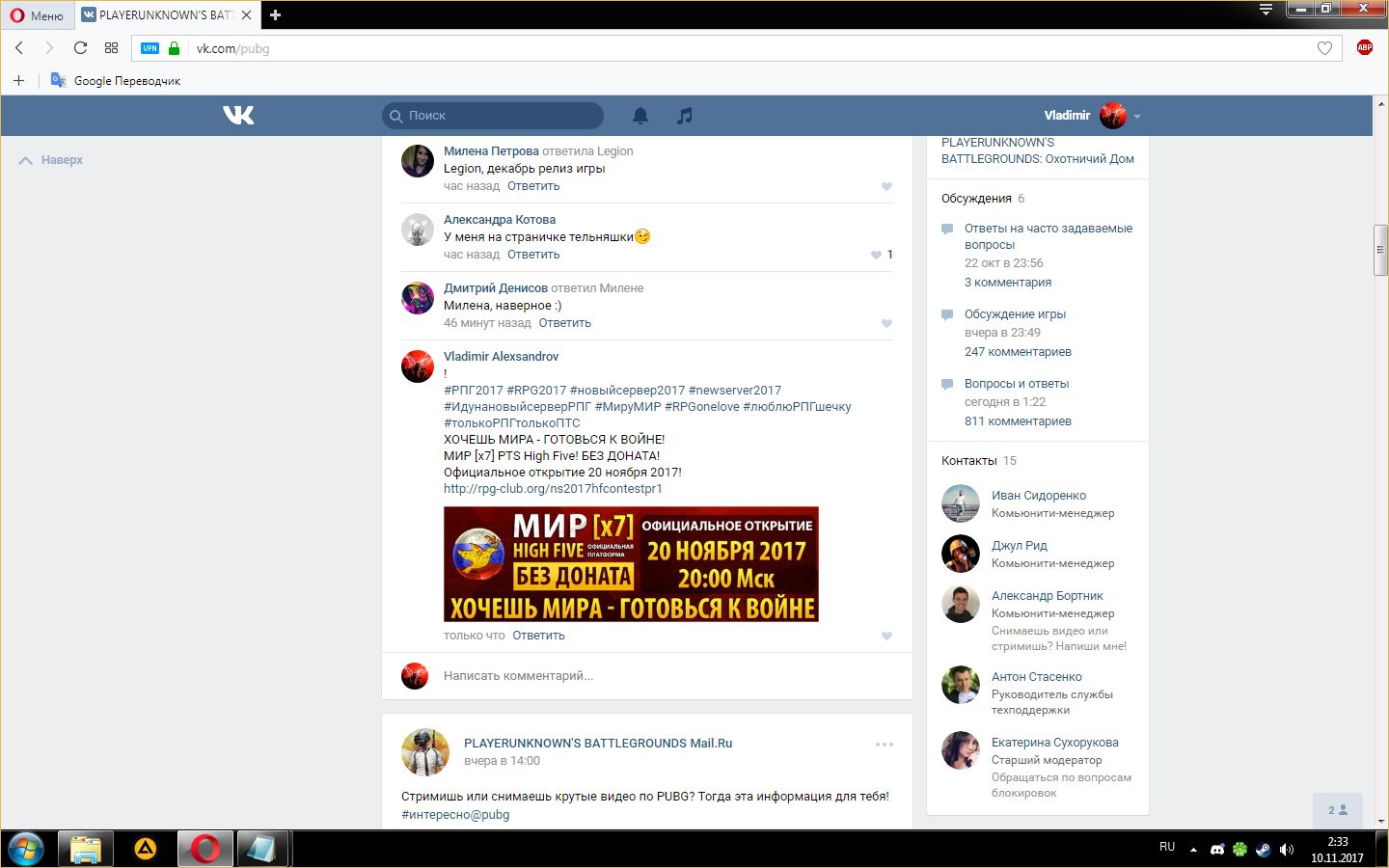Open Ответы на часто задаваемые вопросы topic

[x=1049, y=236]
